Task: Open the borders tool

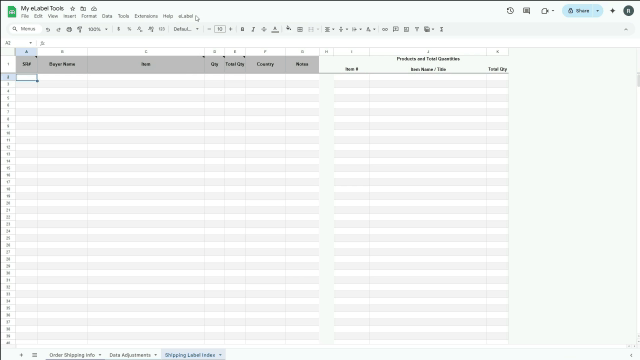Action: 300,29
